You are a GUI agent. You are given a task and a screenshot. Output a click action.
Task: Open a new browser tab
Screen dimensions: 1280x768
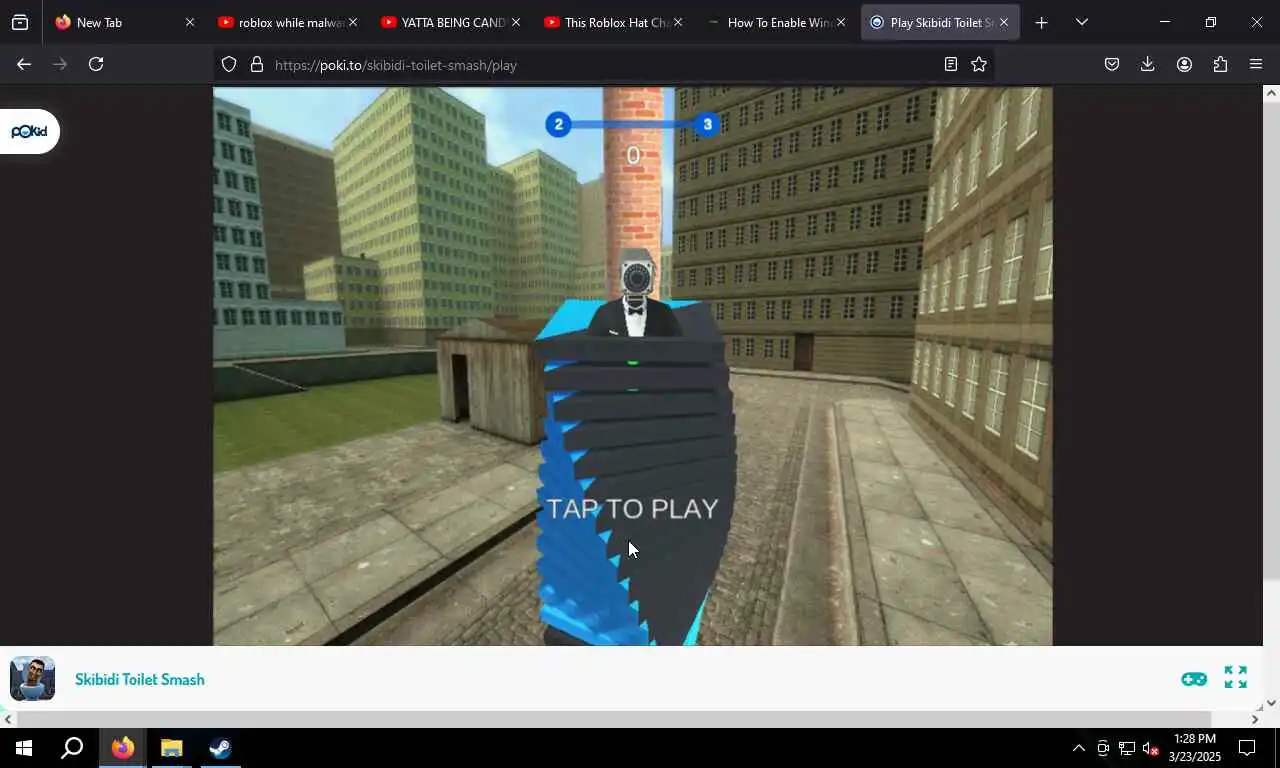coord(1041,22)
